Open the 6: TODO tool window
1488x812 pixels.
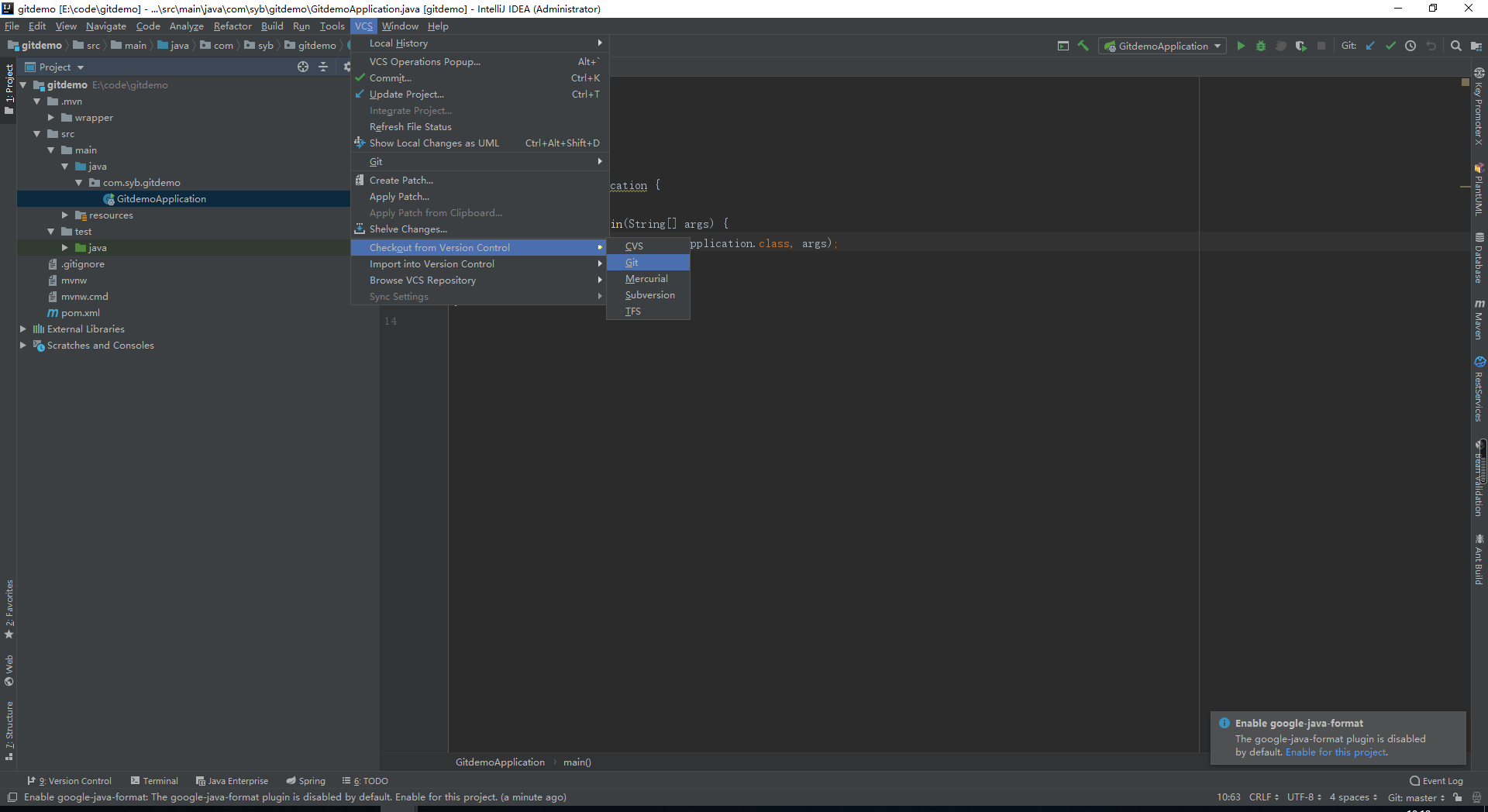pyautogui.click(x=365, y=781)
